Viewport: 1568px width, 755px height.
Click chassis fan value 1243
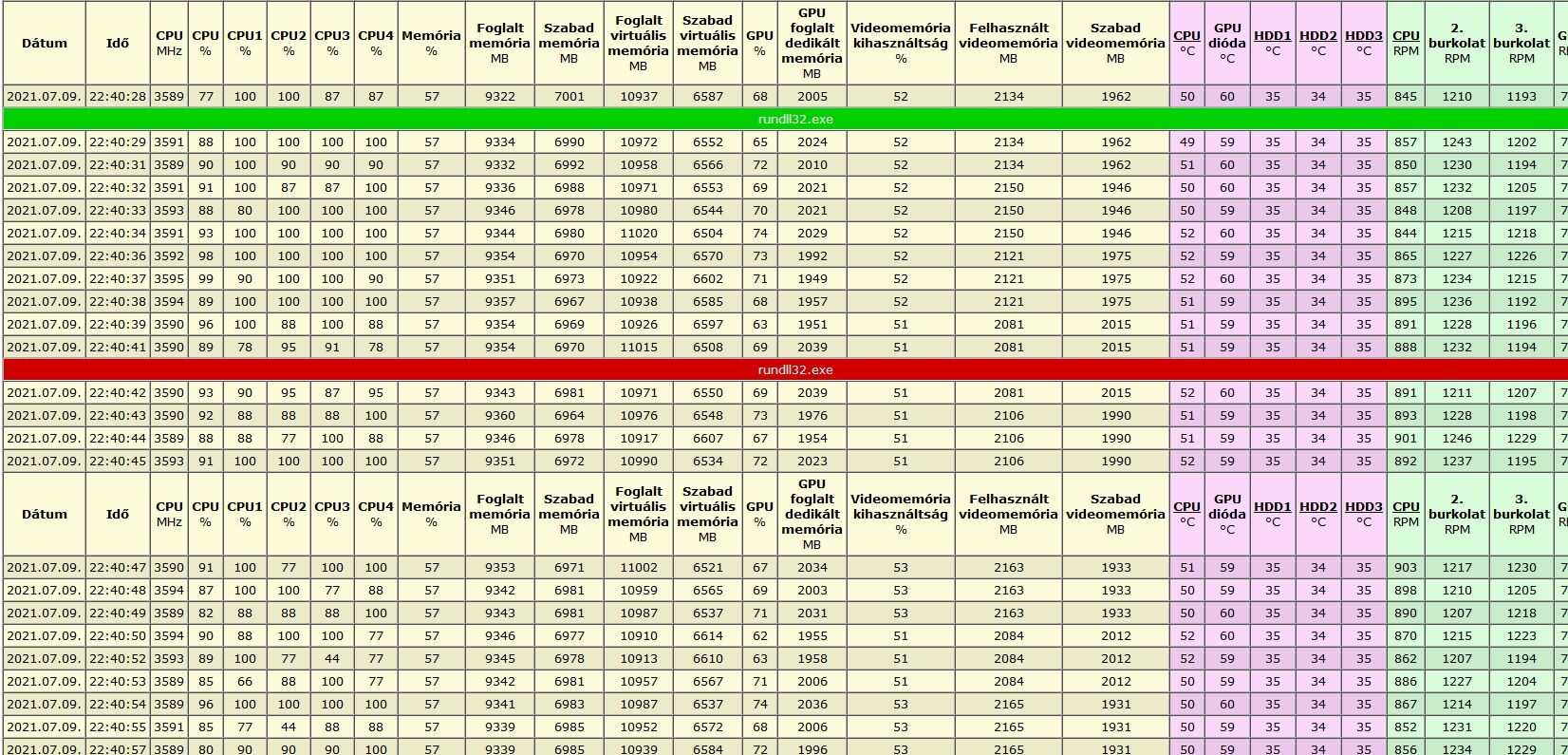(1457, 142)
